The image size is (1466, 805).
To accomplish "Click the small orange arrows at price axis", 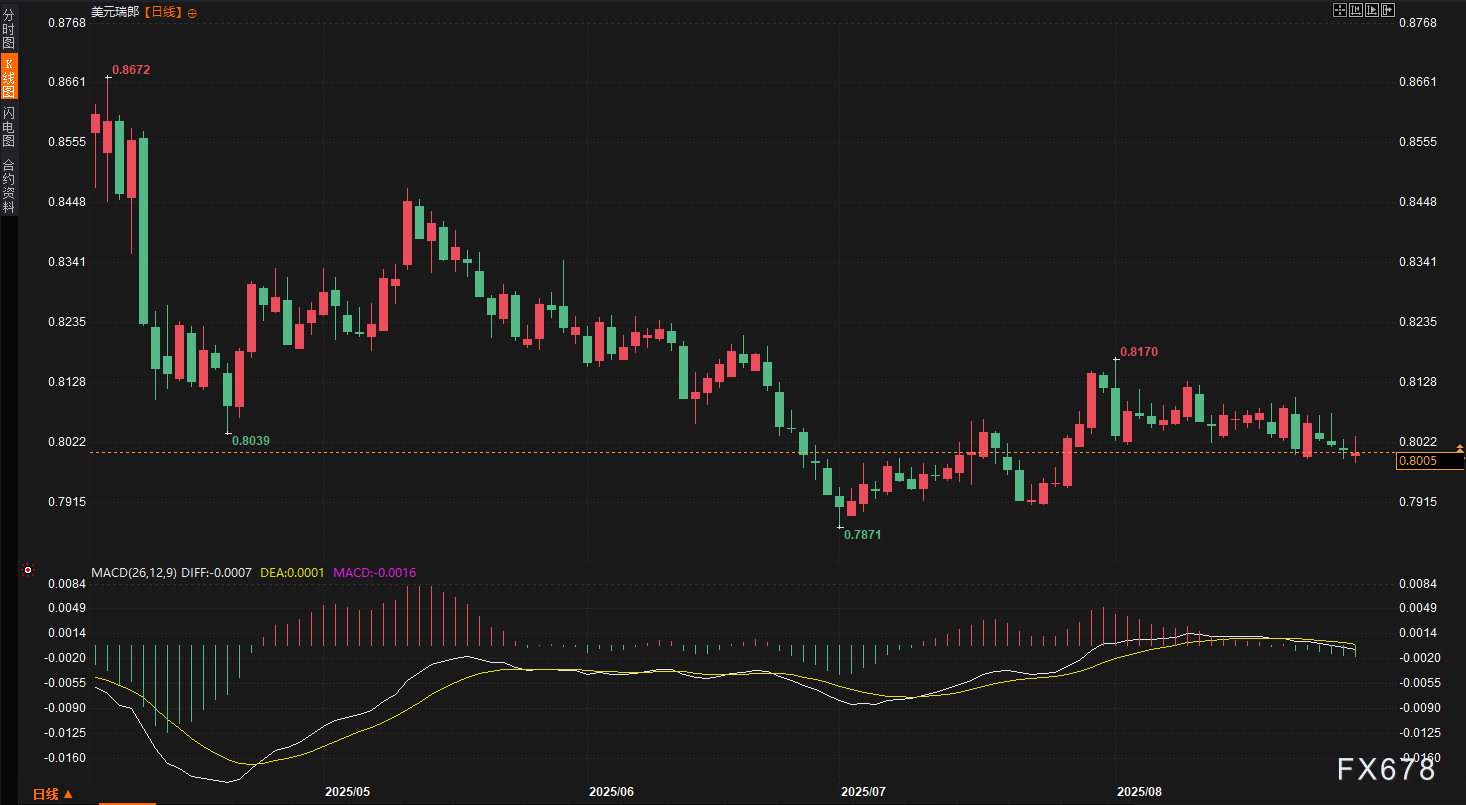I will [x=1460, y=449].
